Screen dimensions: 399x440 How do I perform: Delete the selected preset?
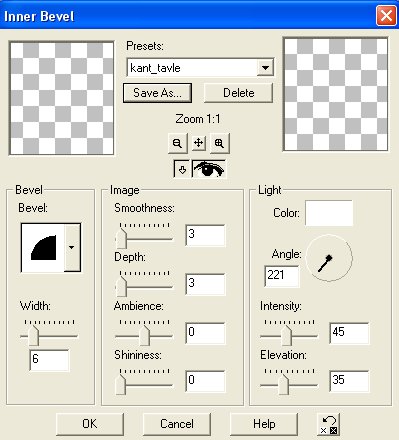(x=238, y=93)
